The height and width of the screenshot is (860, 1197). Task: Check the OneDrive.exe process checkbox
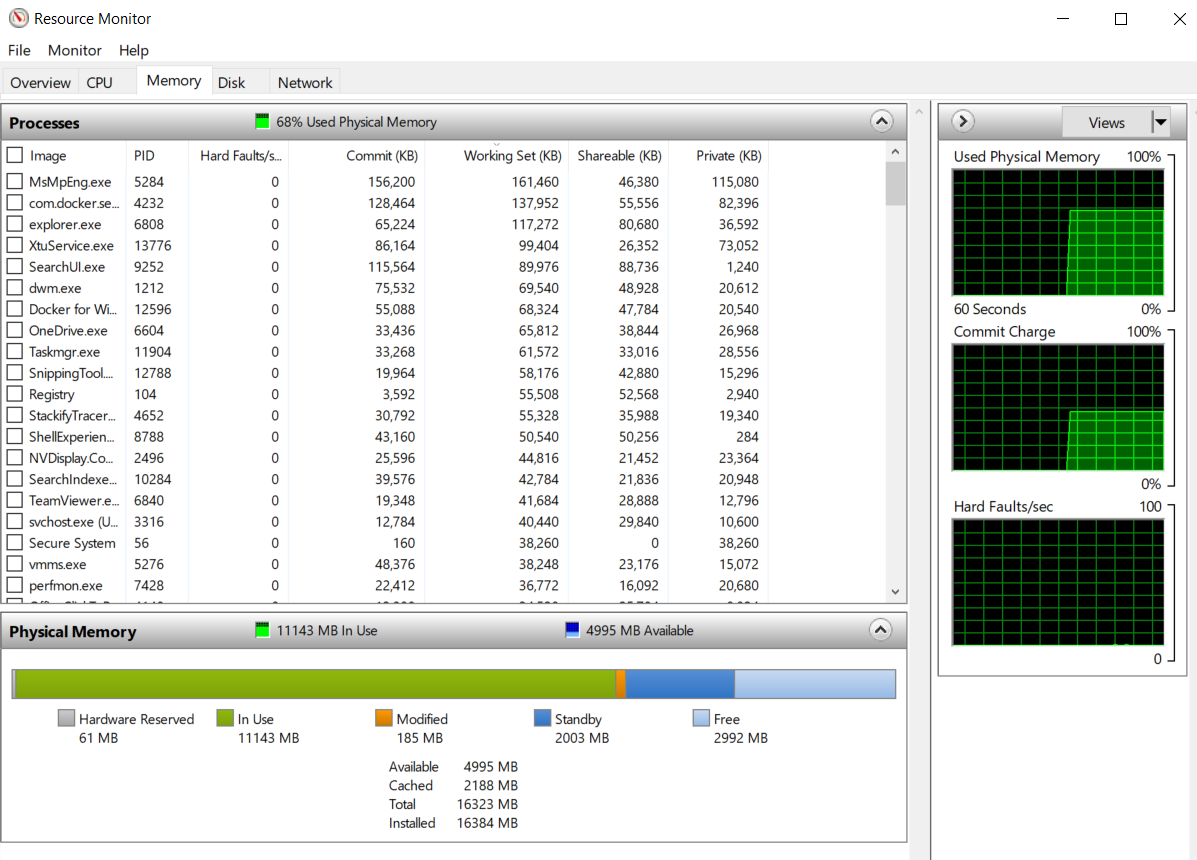pos(15,330)
